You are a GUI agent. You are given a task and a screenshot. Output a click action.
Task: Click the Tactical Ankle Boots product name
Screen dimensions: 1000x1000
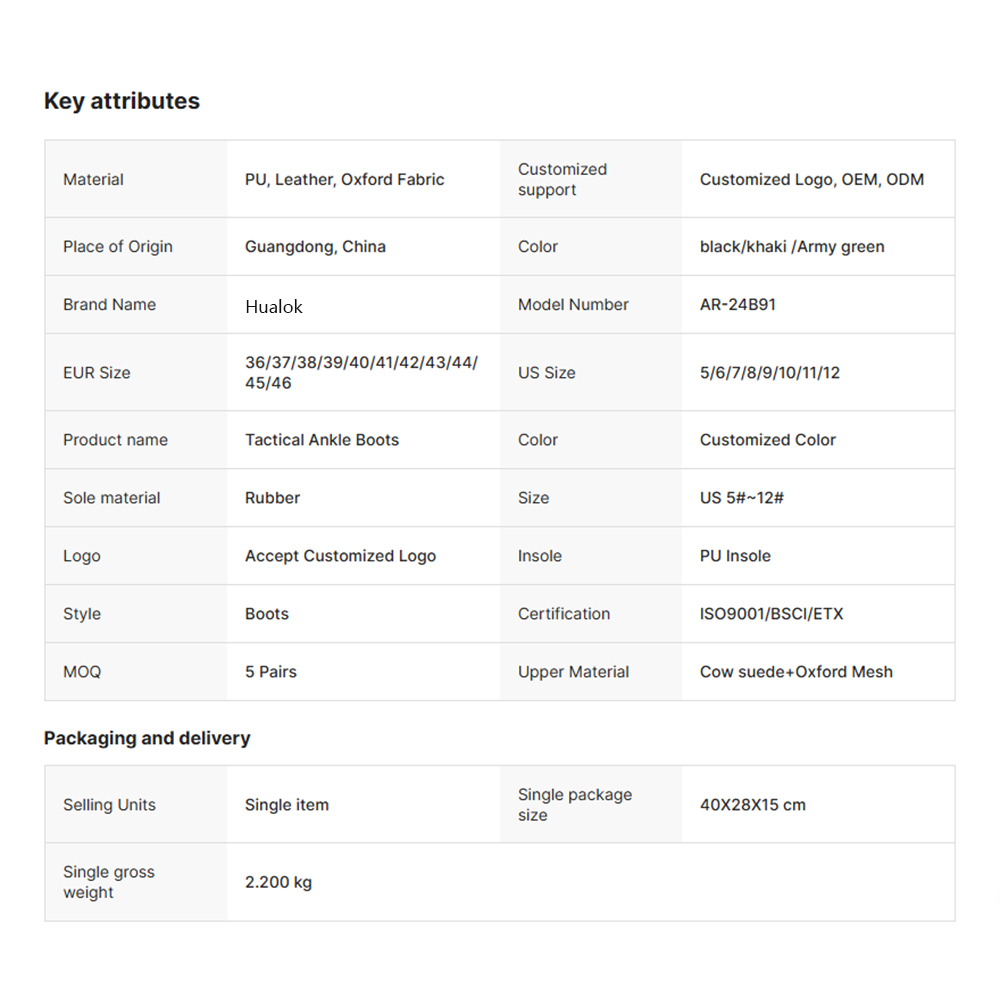click(x=322, y=440)
